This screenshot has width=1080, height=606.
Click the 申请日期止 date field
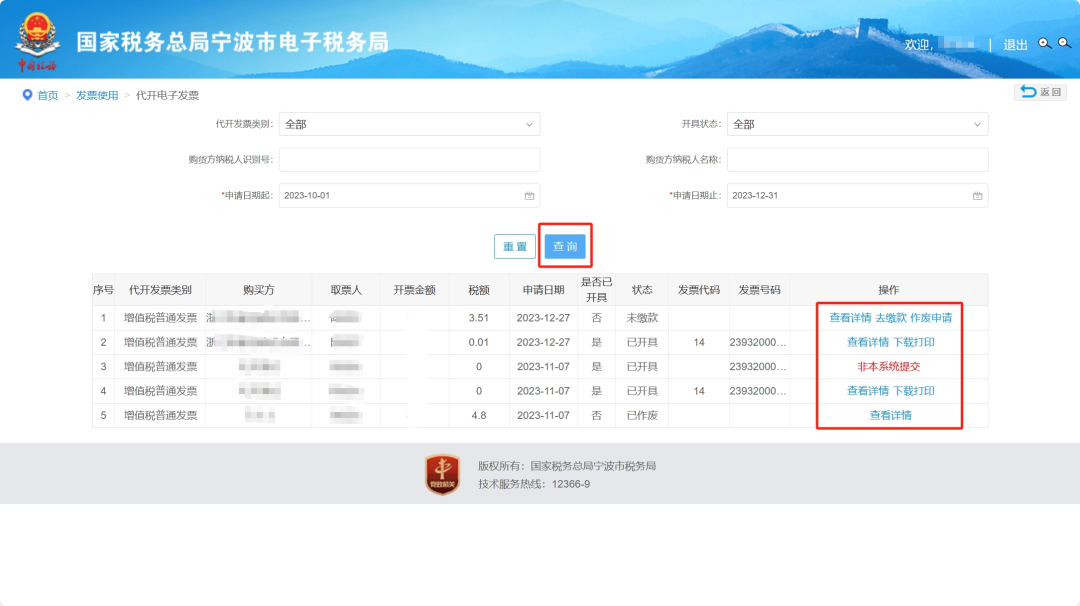858,196
